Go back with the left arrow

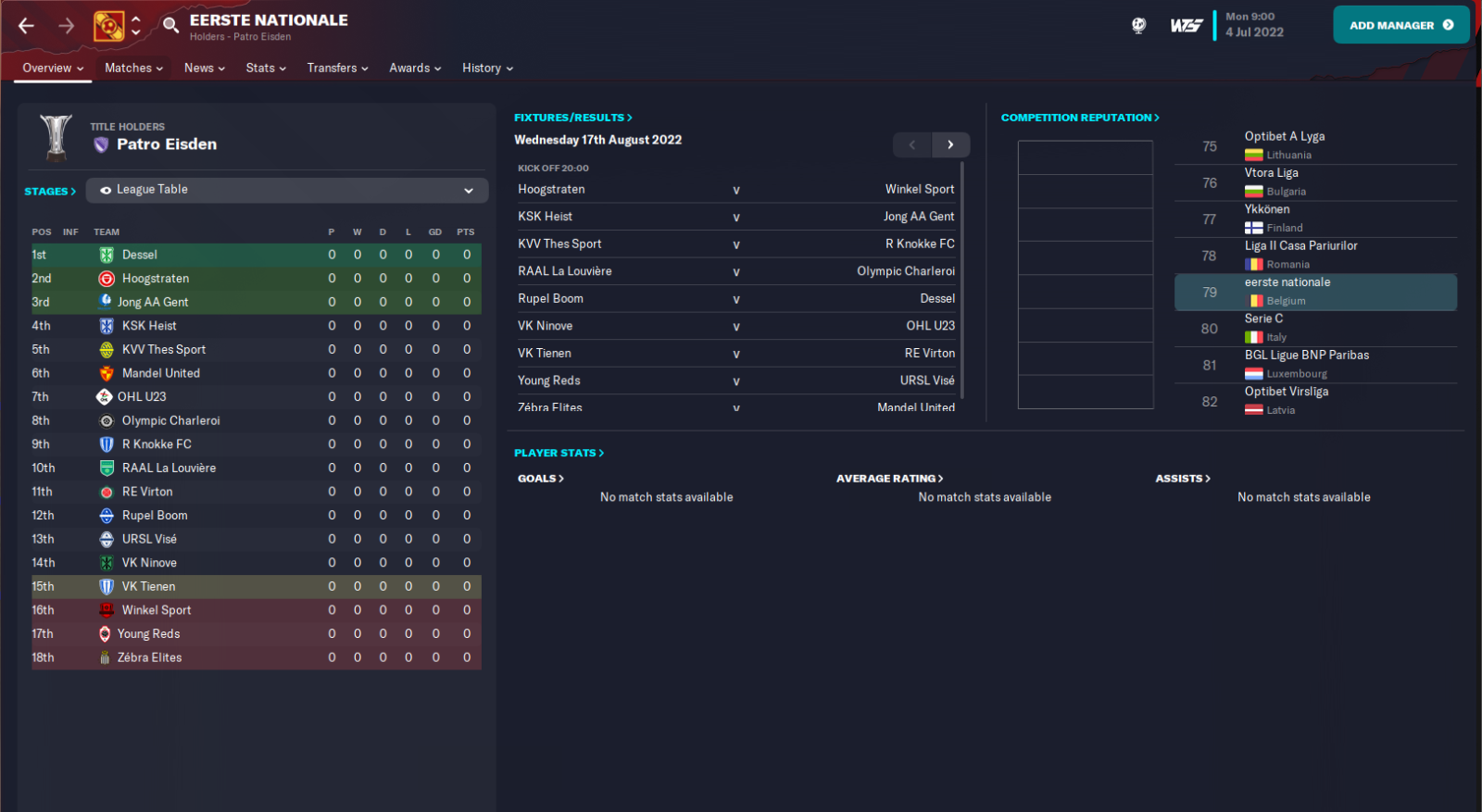coord(26,26)
